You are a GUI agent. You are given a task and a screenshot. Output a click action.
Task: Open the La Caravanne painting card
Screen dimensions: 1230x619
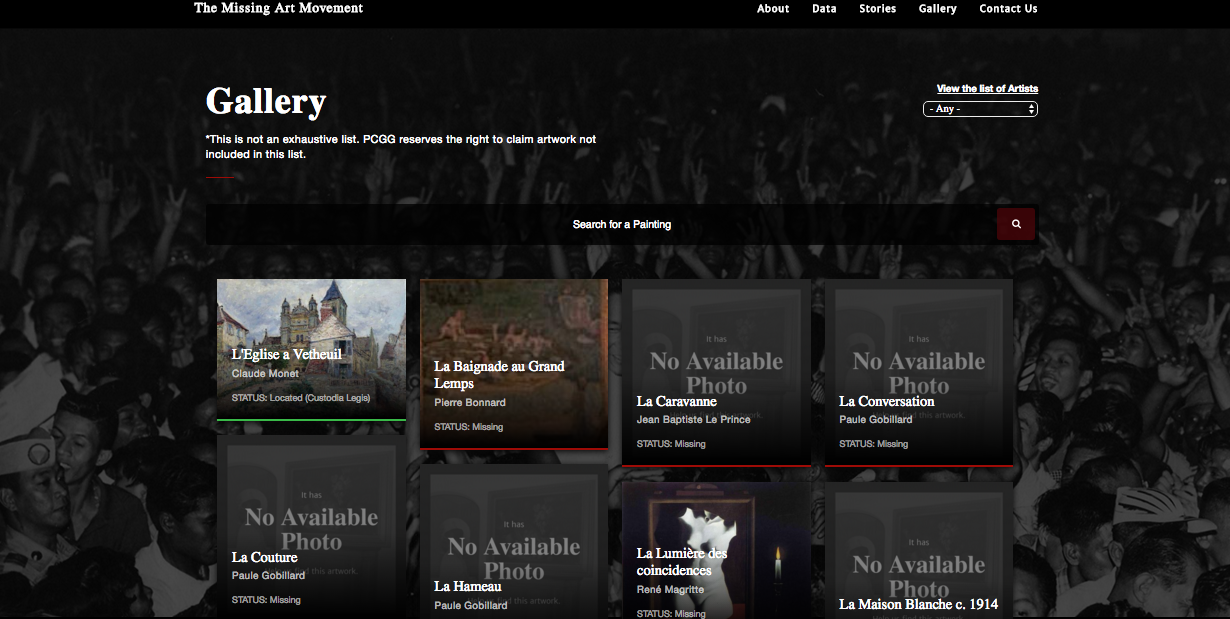(716, 372)
